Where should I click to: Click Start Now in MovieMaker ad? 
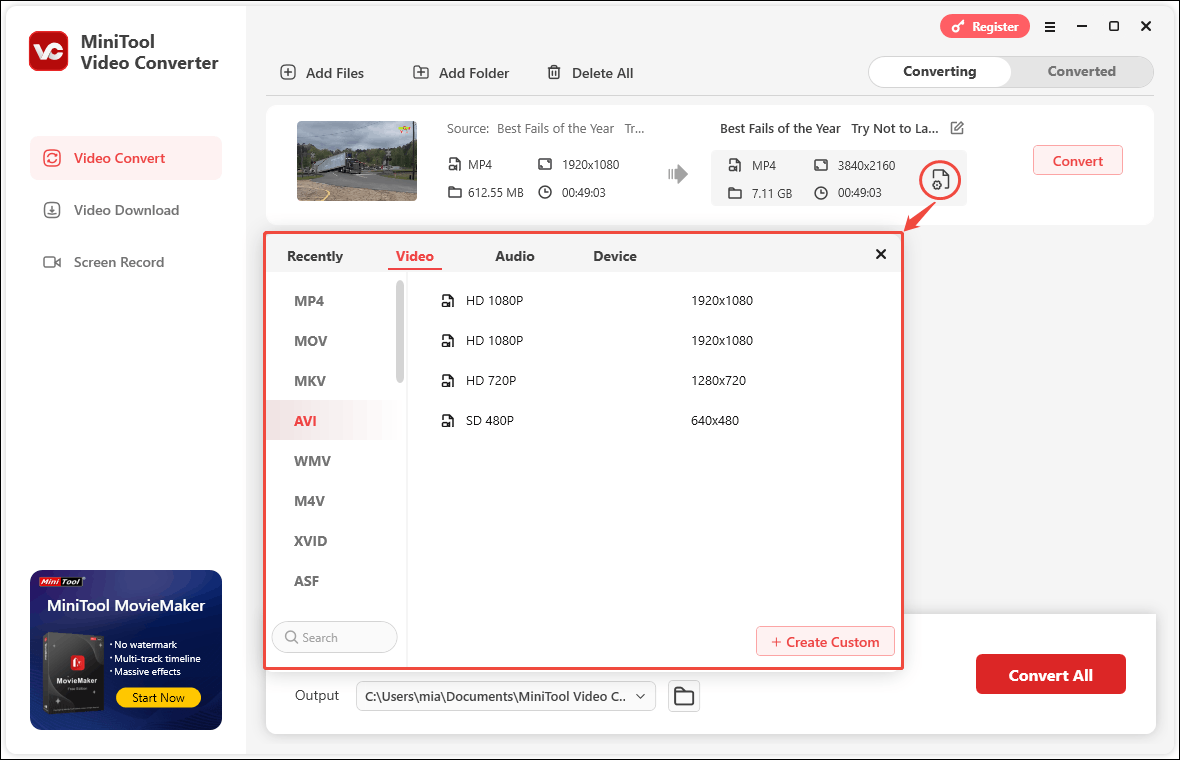pyautogui.click(x=158, y=698)
